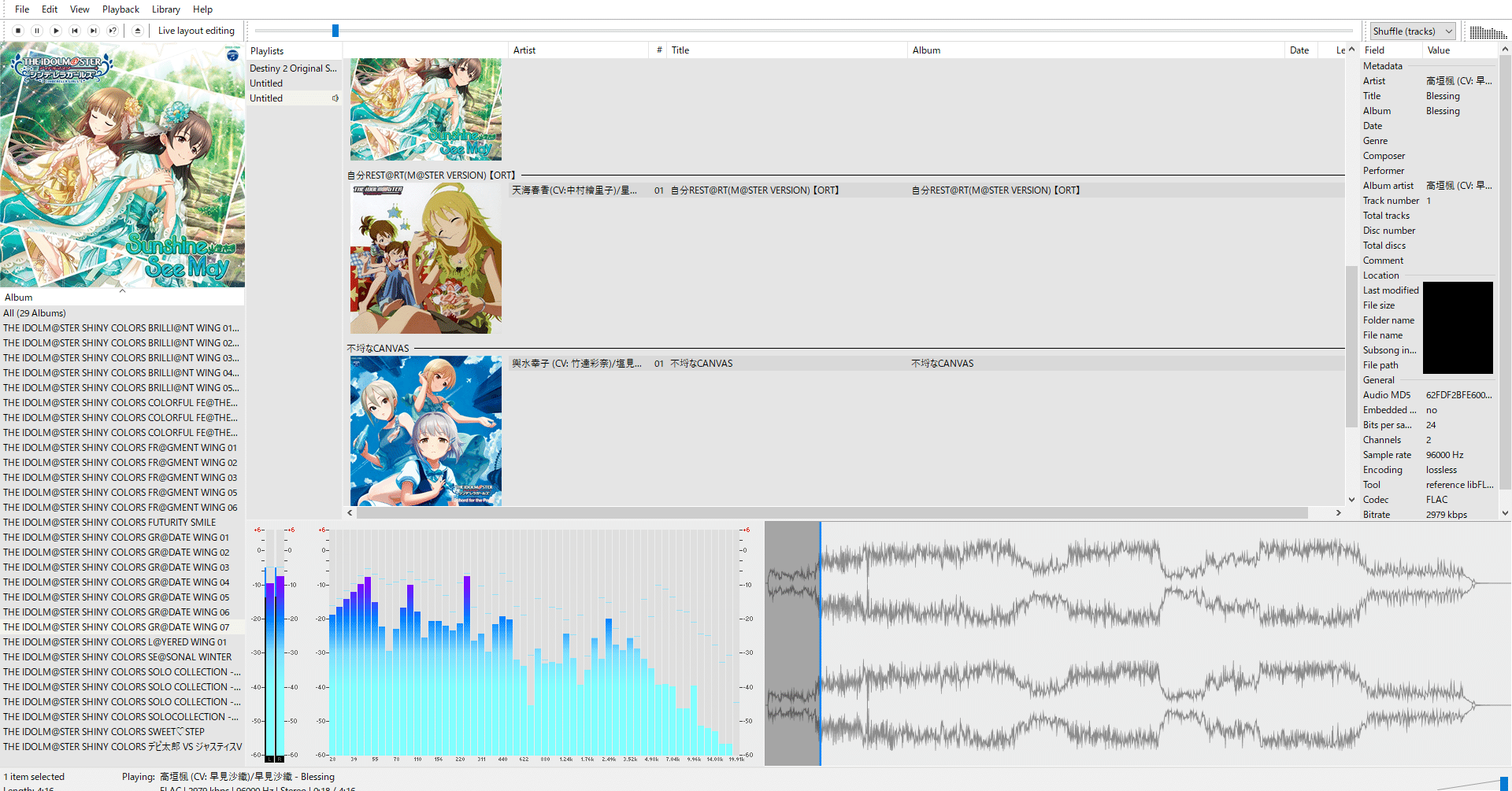1512x791 pixels.
Task: Click the Album column header in the playlist
Action: point(1096,50)
